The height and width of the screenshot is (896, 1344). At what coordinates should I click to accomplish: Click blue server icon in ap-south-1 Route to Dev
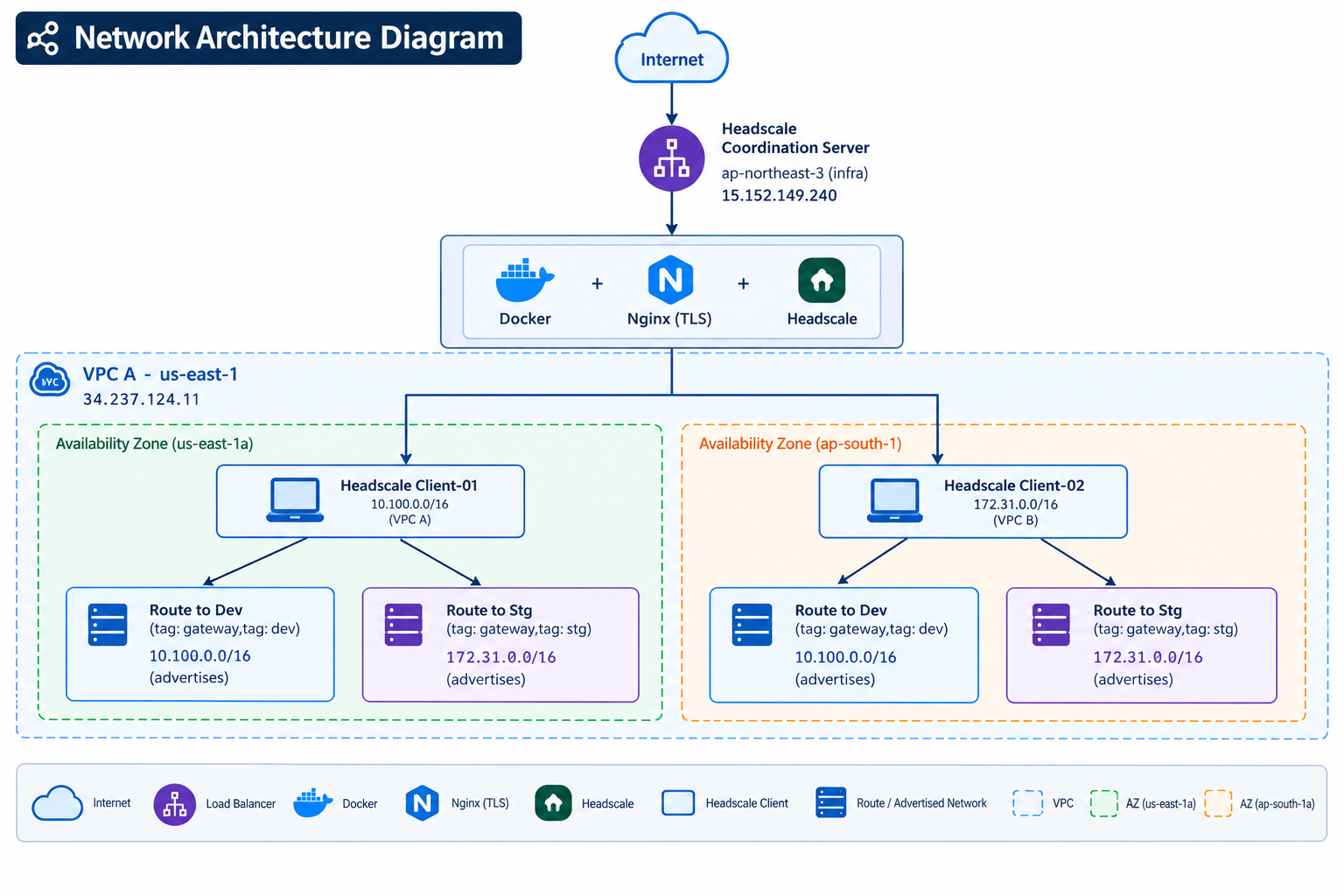click(x=752, y=625)
